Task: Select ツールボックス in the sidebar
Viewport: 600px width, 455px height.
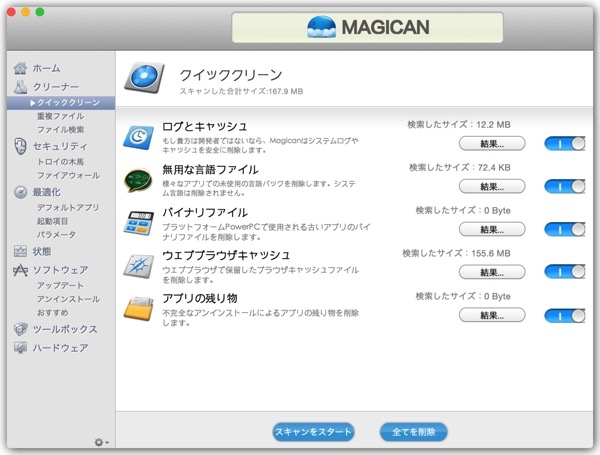Action: coord(65,329)
